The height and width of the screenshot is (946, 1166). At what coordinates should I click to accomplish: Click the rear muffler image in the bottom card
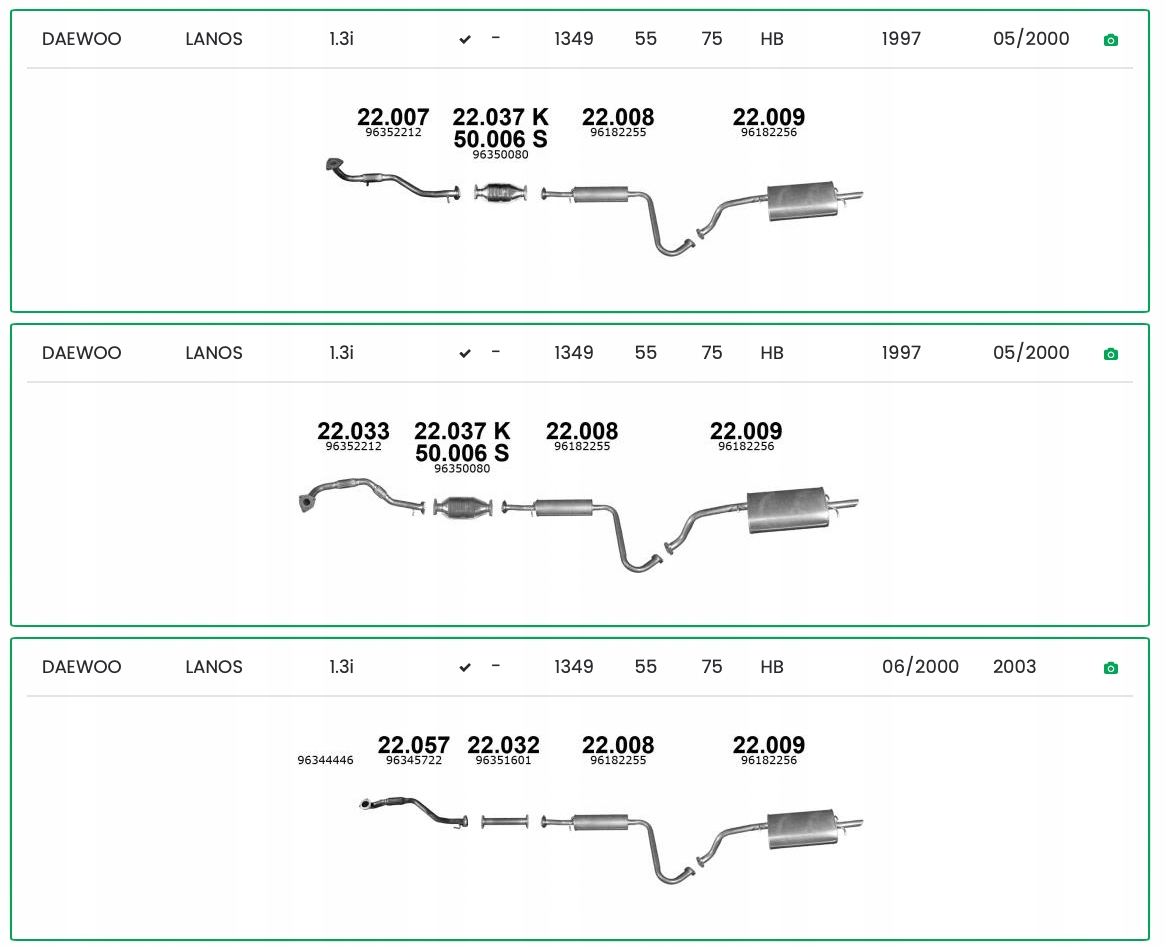(802, 828)
